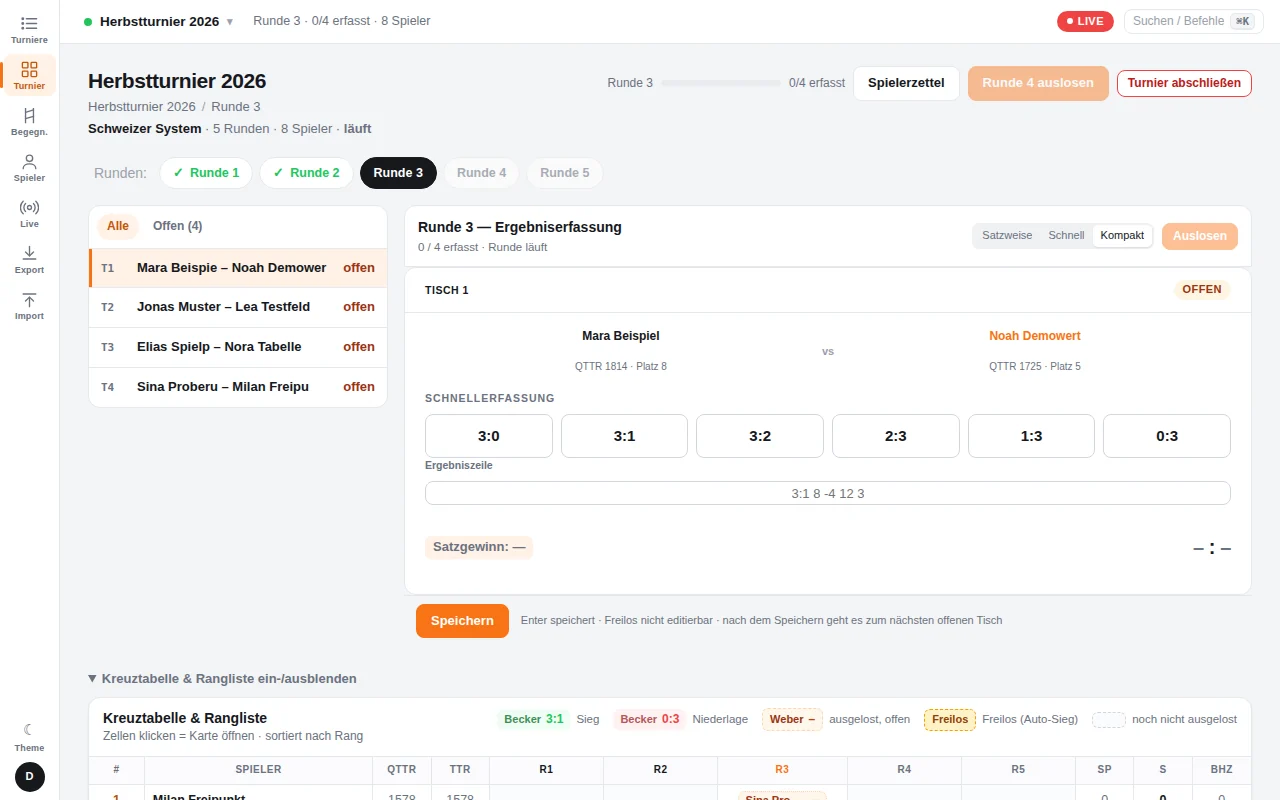1280x800 pixels.
Task: Select the Runde 4 tab
Action: click(482, 173)
